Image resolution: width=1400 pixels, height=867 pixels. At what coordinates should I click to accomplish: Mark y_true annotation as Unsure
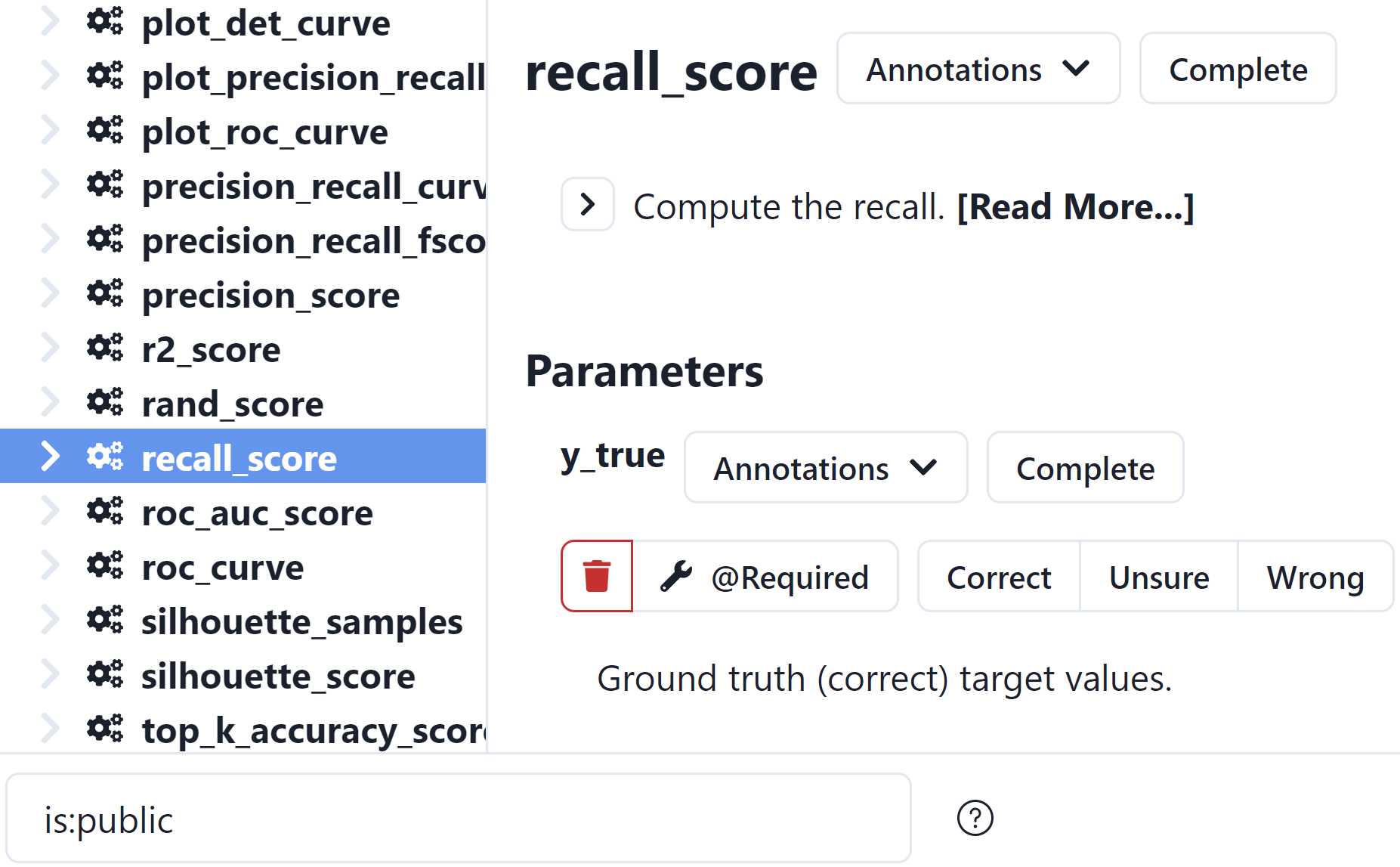click(1158, 577)
